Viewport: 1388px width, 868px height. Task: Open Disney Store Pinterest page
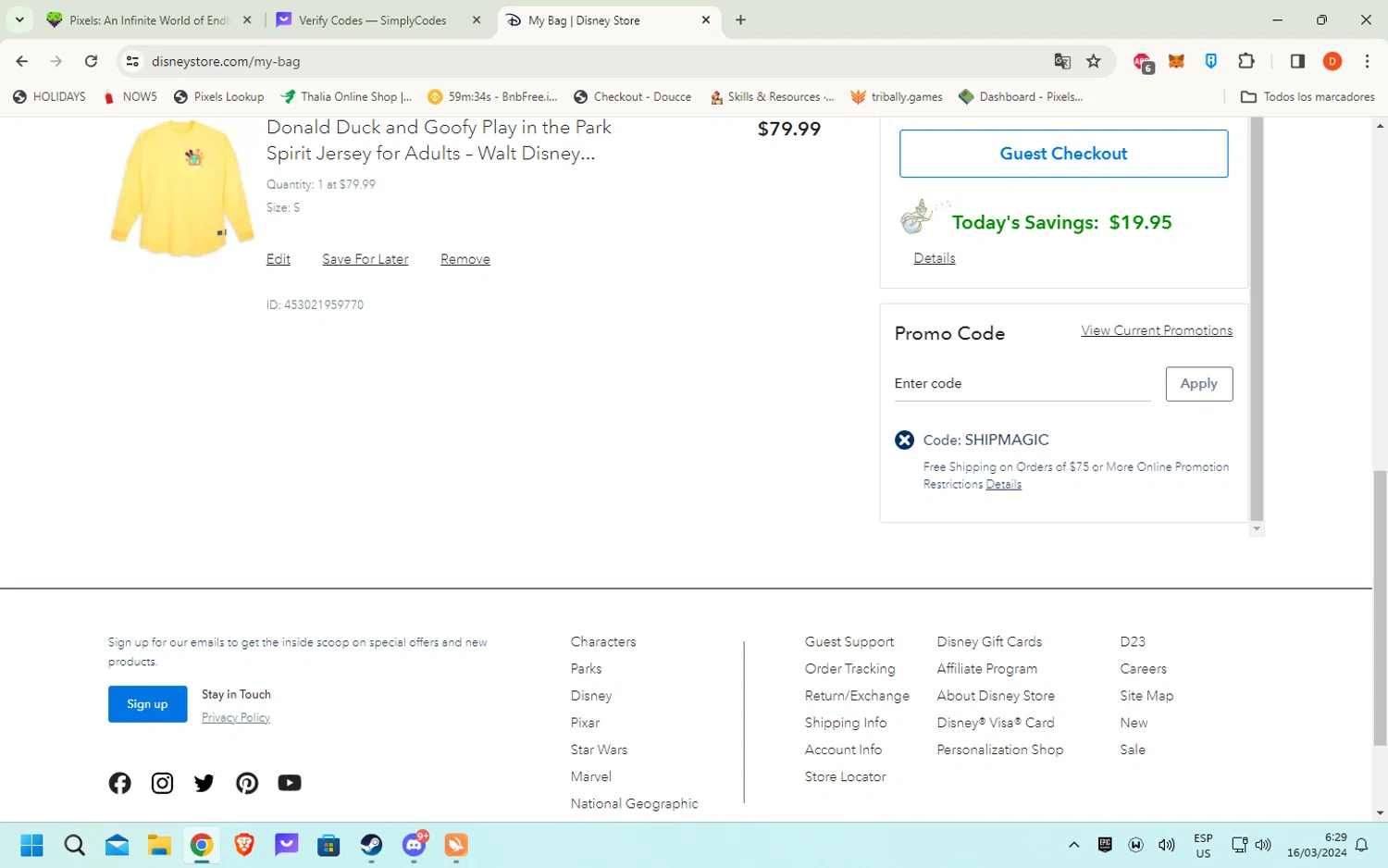(247, 783)
